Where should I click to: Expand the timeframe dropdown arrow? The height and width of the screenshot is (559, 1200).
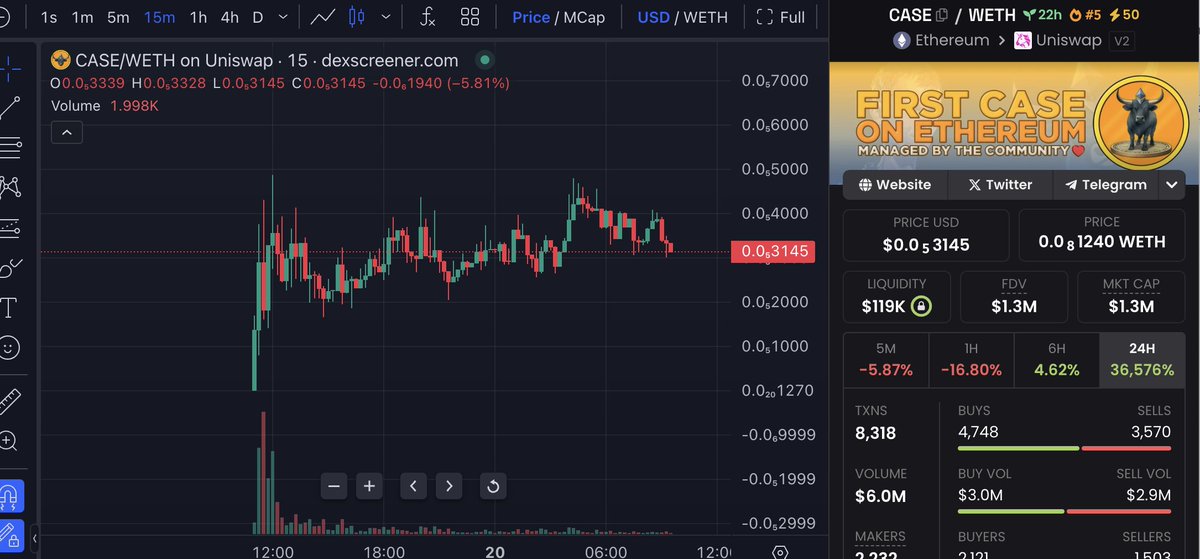click(x=284, y=17)
